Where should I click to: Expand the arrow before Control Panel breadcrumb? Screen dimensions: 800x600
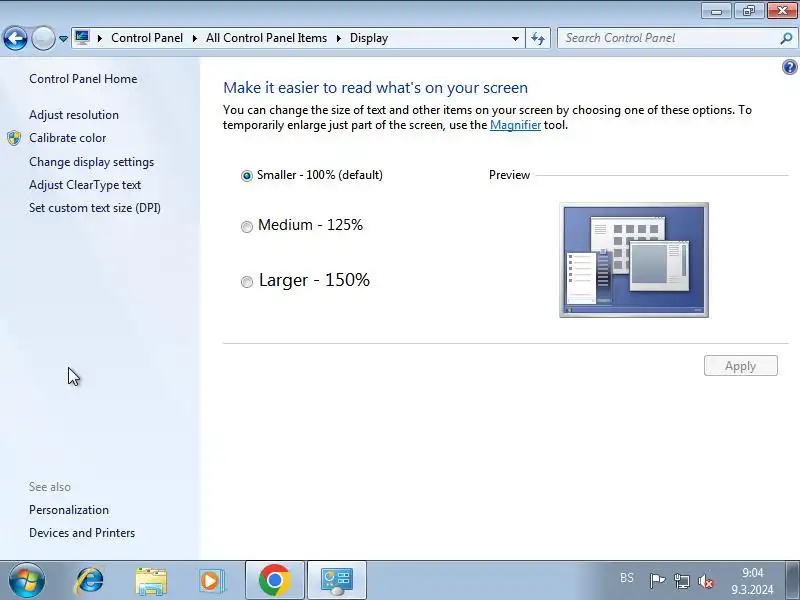click(x=99, y=38)
